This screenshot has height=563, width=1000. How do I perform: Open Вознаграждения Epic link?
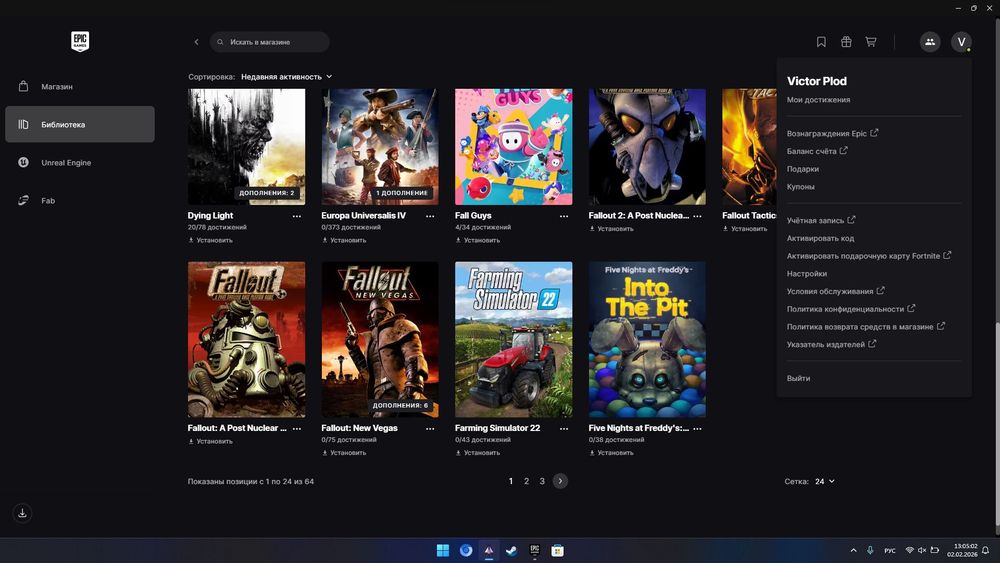click(832, 133)
